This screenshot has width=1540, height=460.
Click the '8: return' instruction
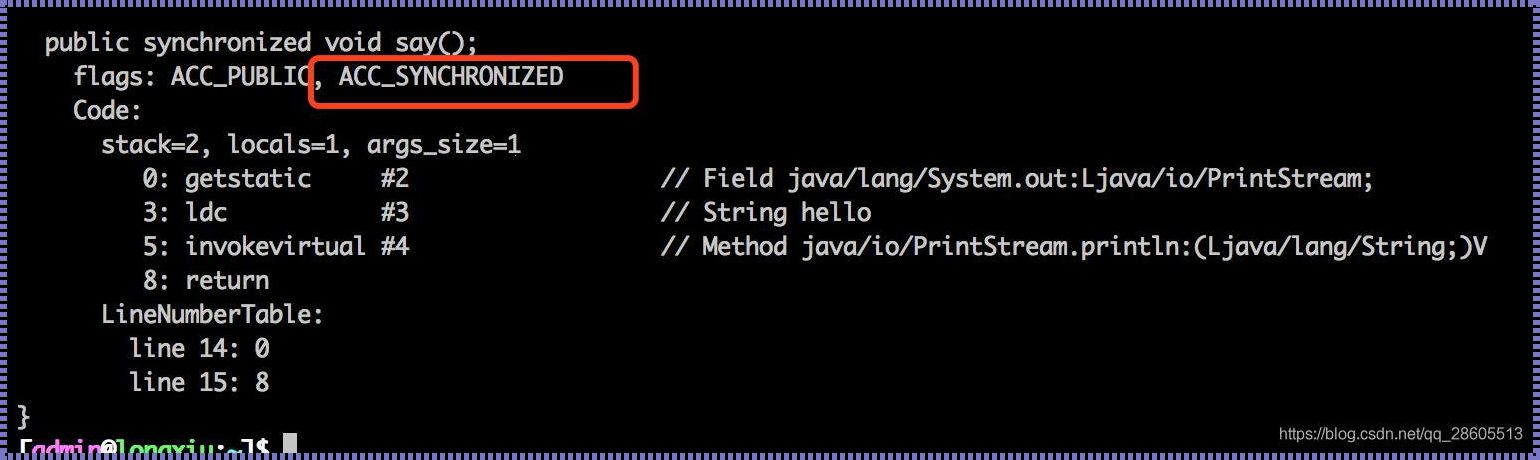(206, 280)
